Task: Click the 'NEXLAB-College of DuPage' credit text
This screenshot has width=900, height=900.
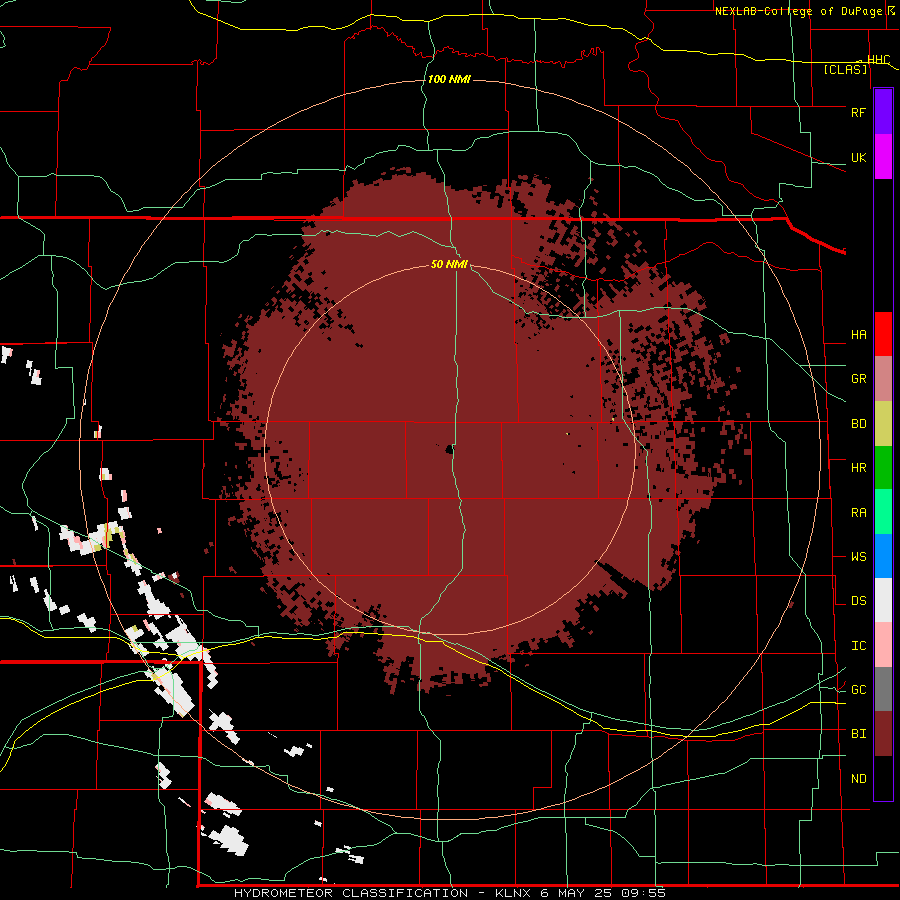Action: tap(798, 11)
